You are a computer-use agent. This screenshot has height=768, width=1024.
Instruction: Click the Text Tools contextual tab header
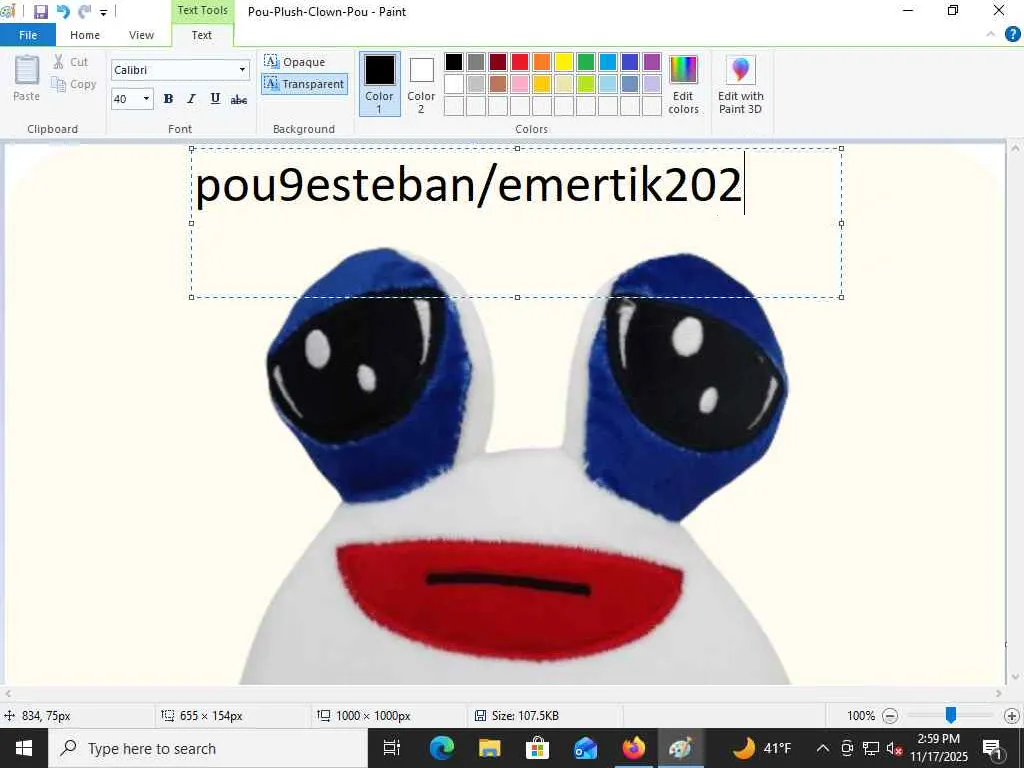click(202, 10)
